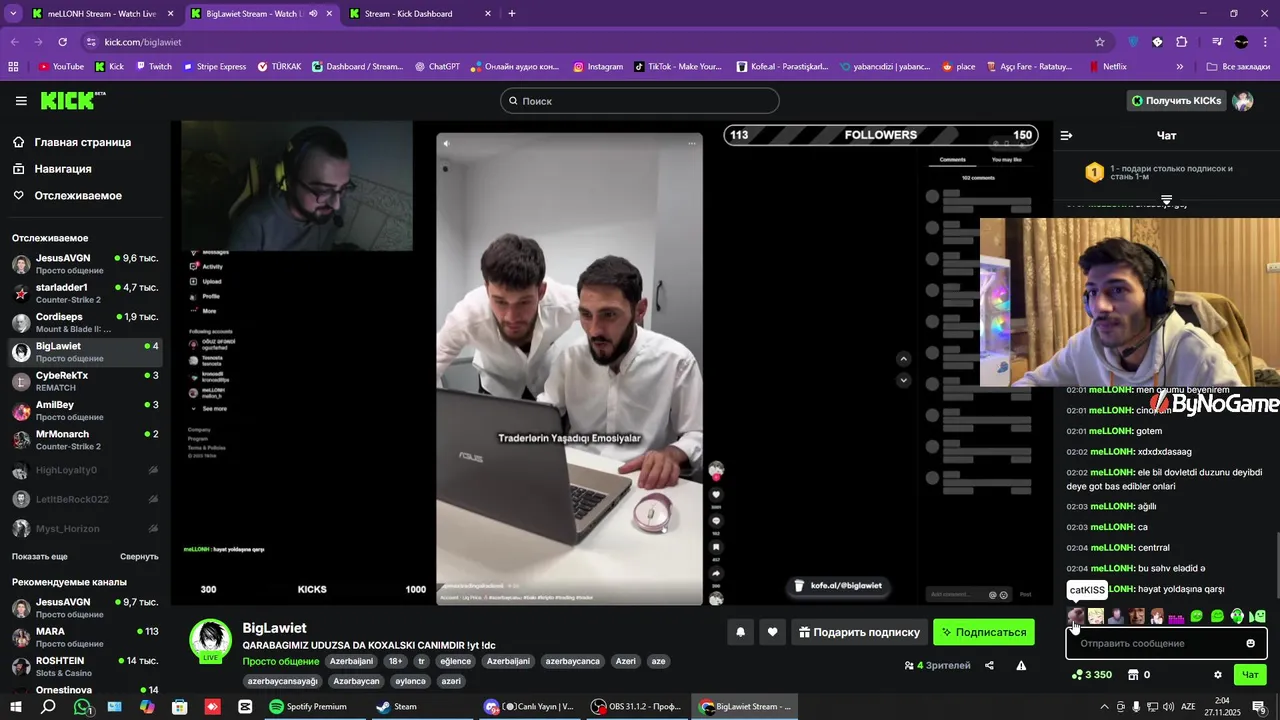
Task: Open Windows Start menu
Action: click(x=17, y=707)
